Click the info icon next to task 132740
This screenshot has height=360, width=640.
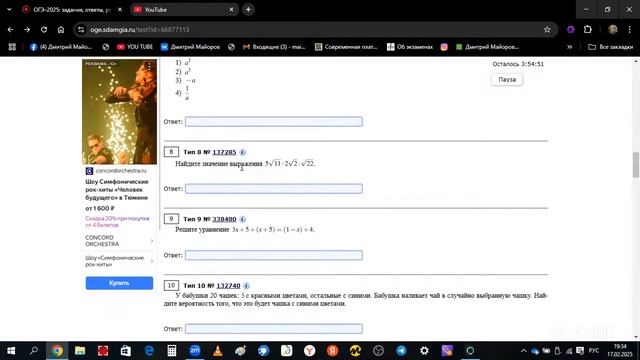[247, 286]
